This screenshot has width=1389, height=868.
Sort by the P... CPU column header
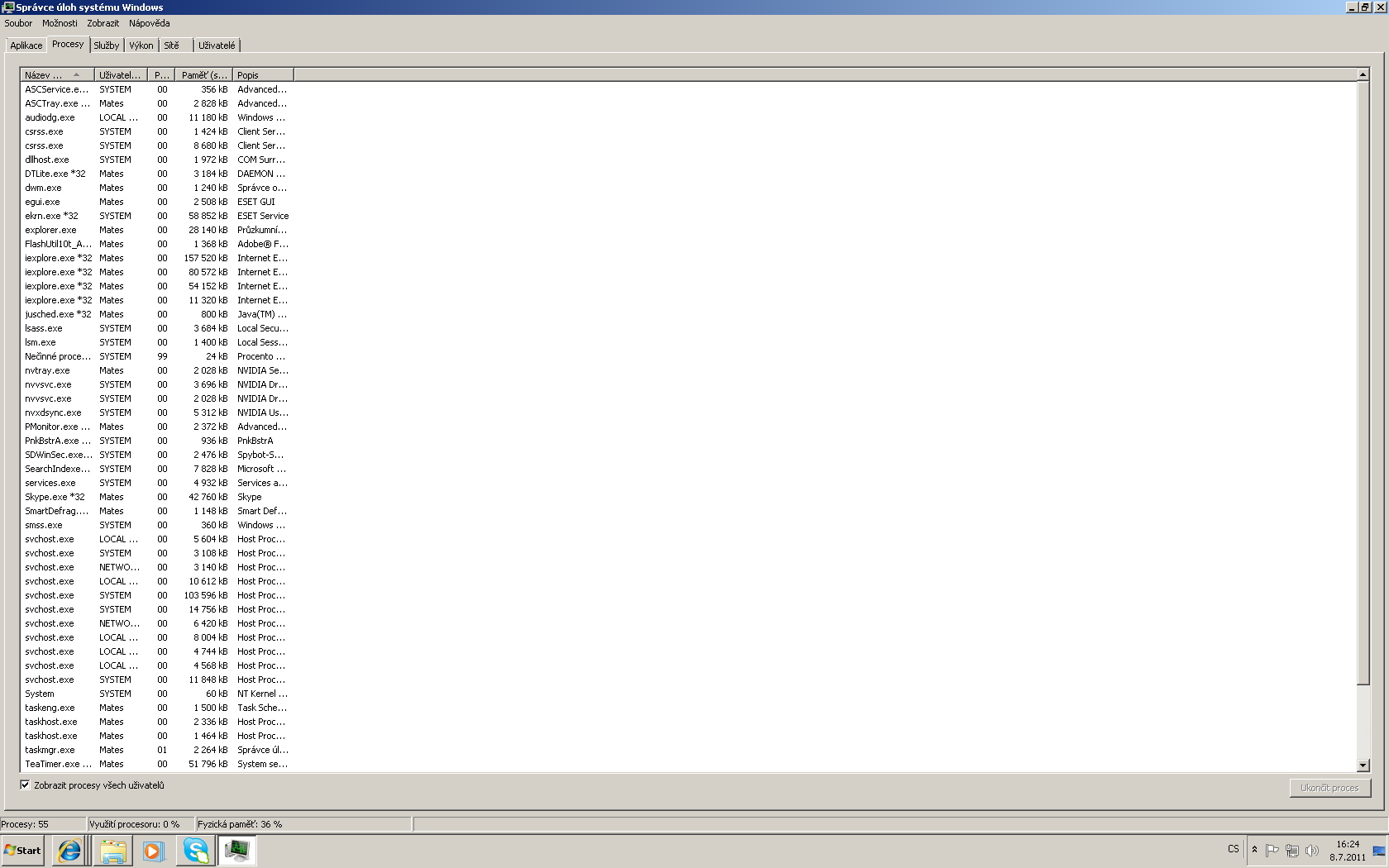coord(161,75)
